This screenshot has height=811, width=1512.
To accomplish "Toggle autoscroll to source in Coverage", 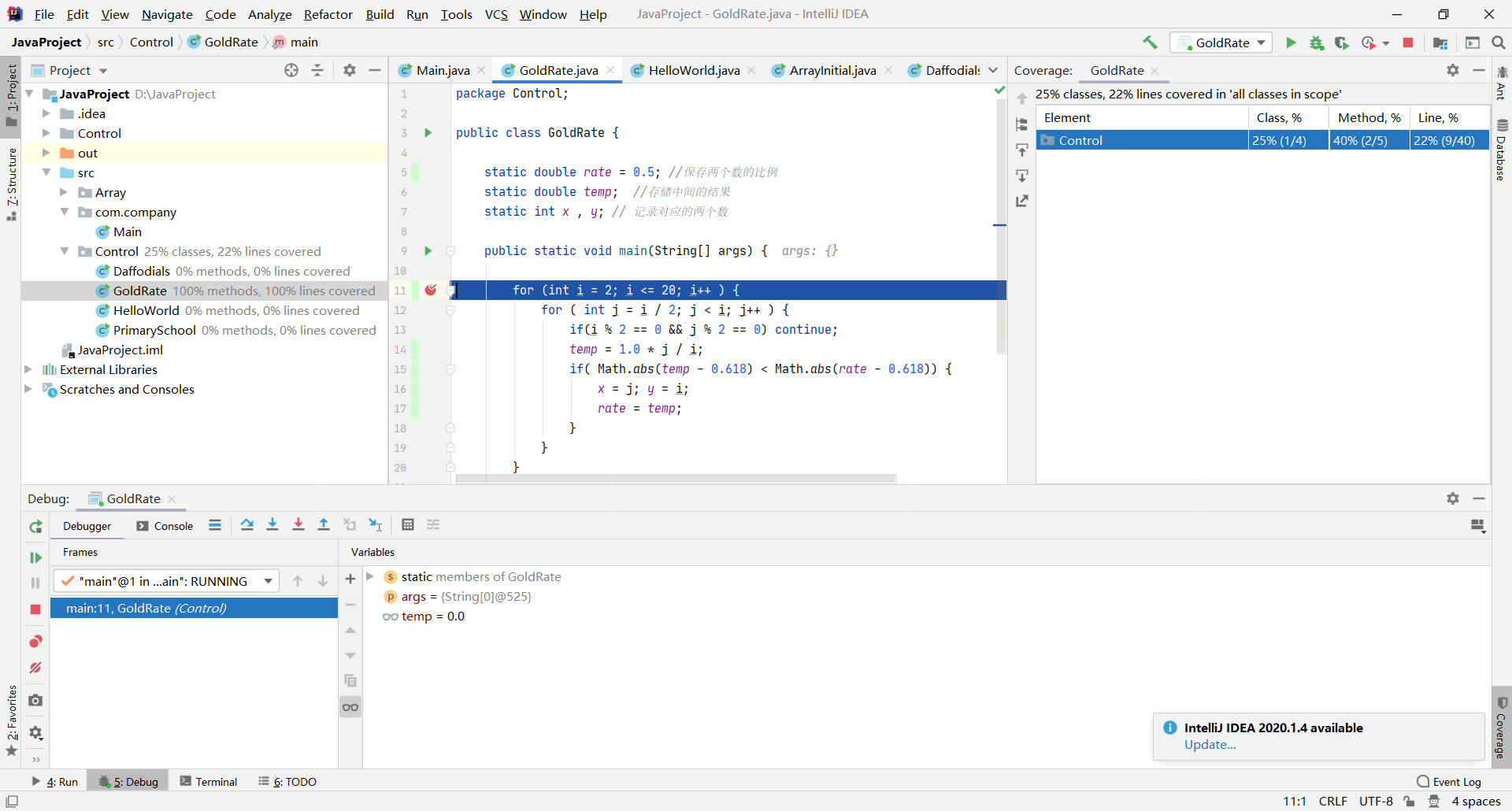I will [1022, 150].
